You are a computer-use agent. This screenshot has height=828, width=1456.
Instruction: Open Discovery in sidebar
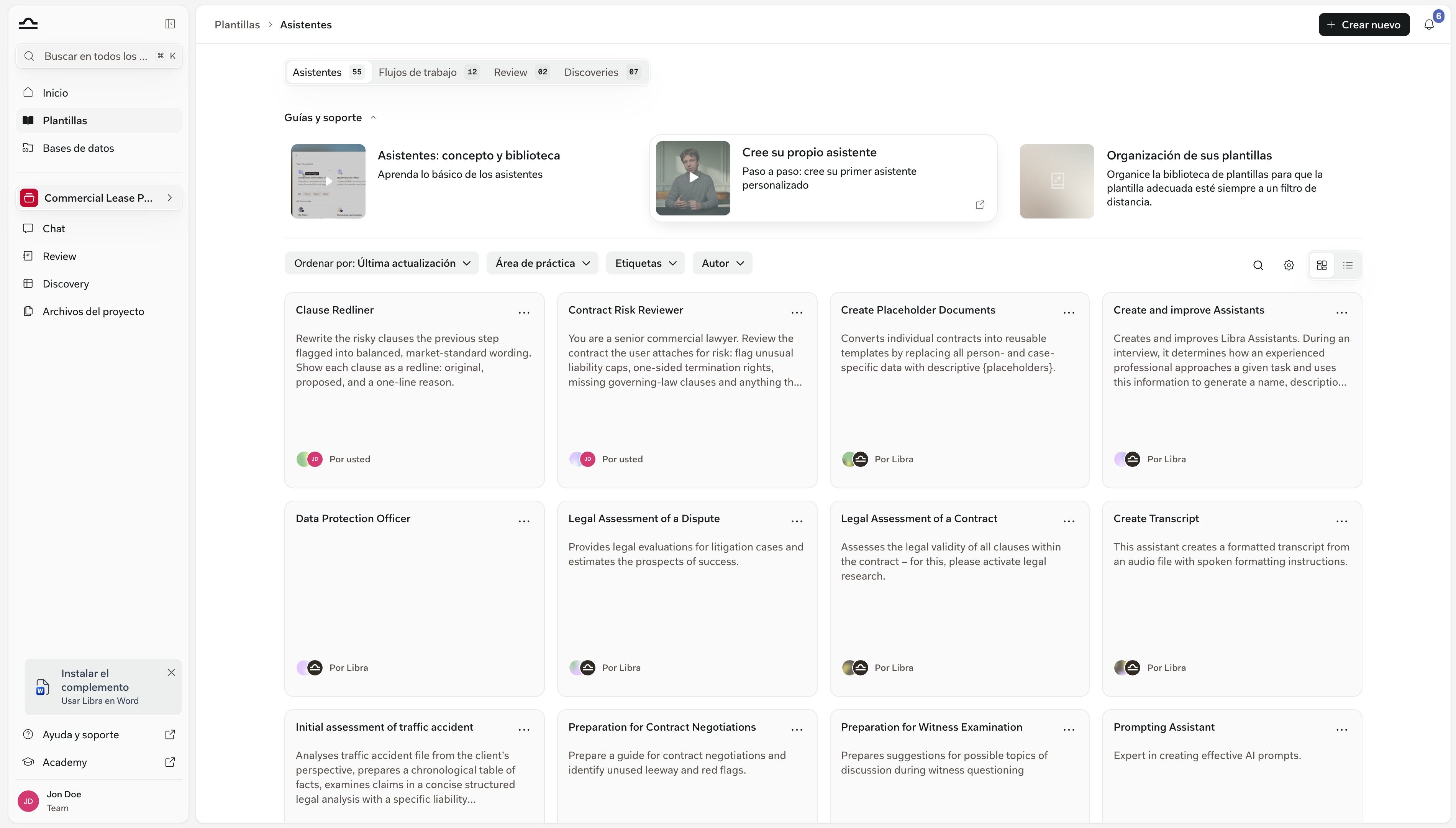(x=100, y=284)
